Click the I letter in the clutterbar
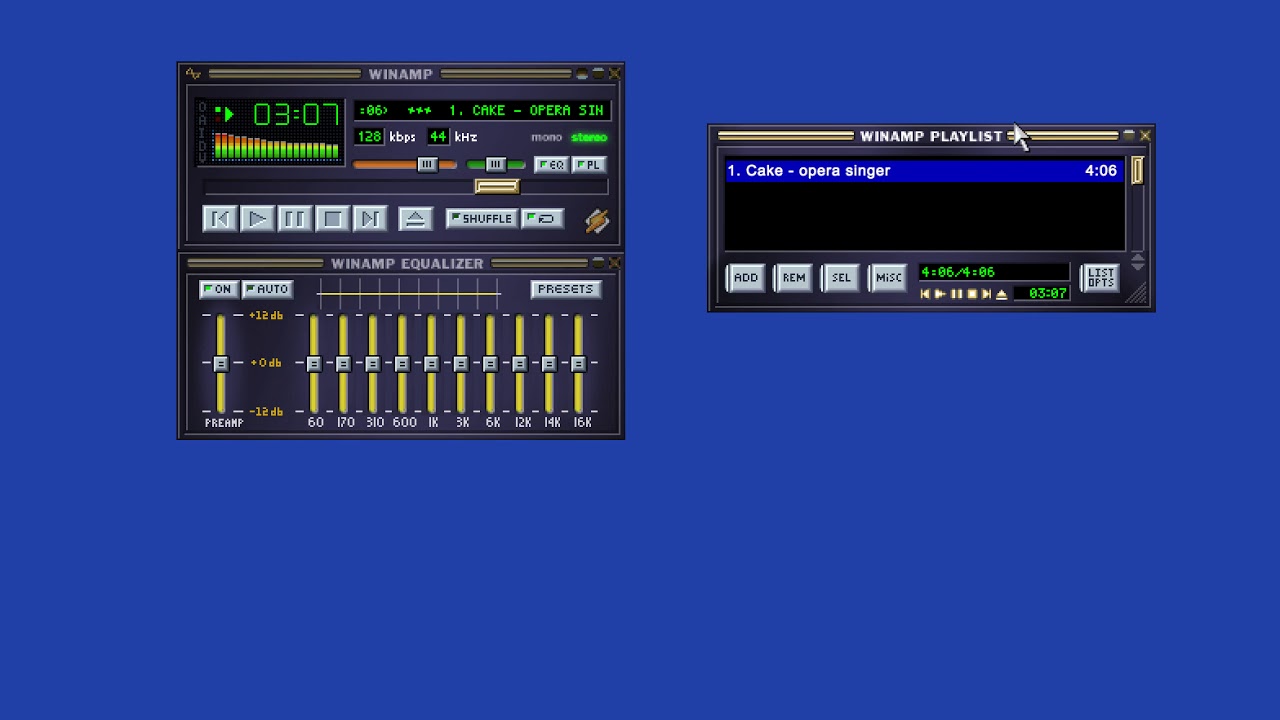This screenshot has width=1280, height=720. [202, 132]
